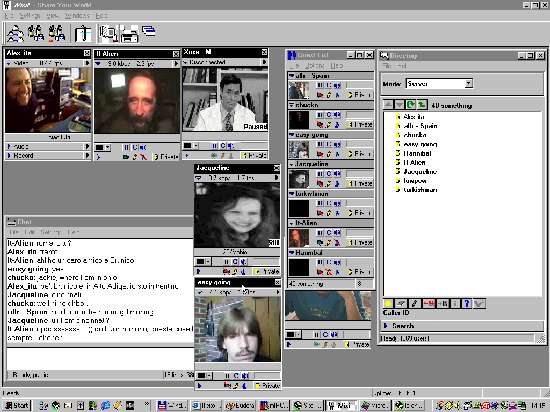
Task: Collapse the chucko entry triangle
Action: (291, 105)
